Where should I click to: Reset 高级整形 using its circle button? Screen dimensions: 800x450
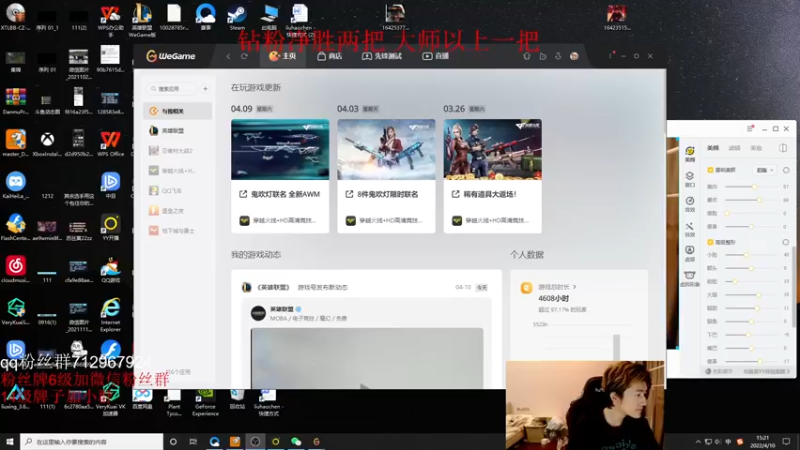786,242
